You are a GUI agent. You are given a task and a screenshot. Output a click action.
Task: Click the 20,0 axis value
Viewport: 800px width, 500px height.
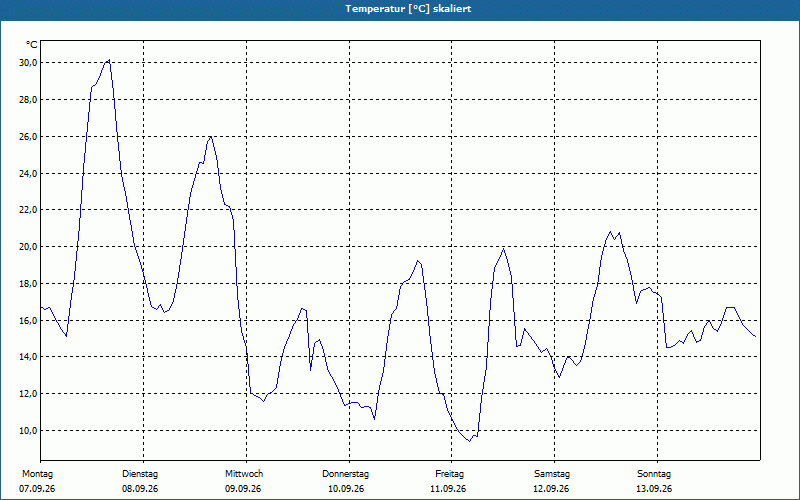28,246
